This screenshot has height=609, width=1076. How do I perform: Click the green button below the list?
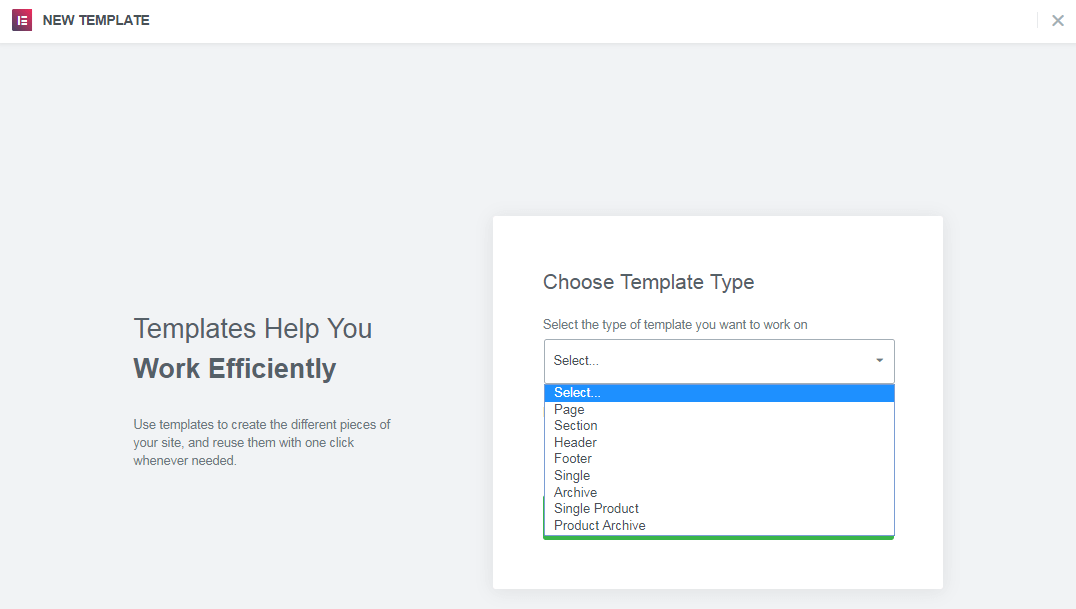click(718, 537)
